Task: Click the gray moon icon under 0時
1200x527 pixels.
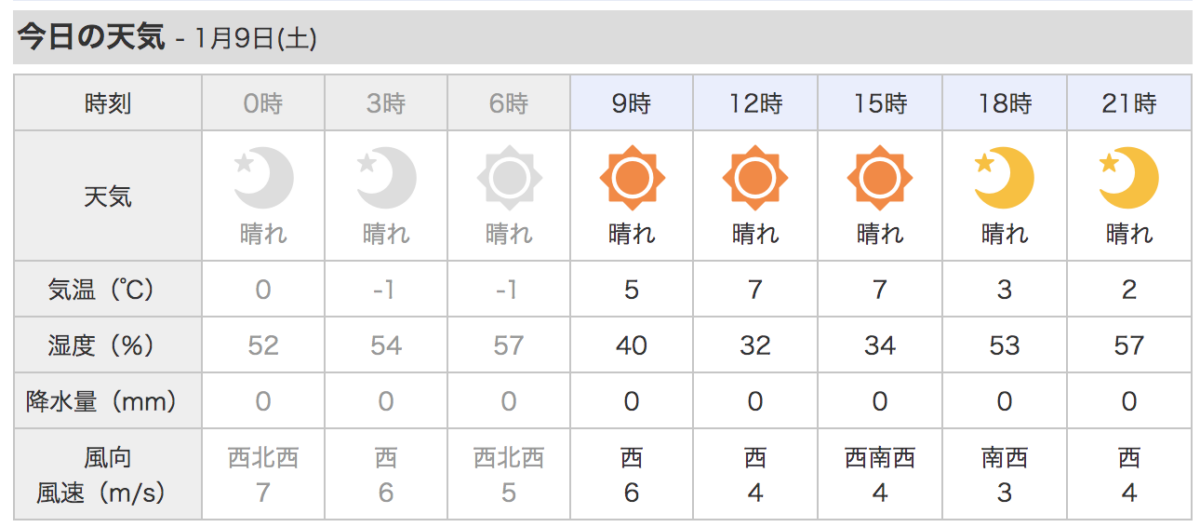Action: [263, 179]
